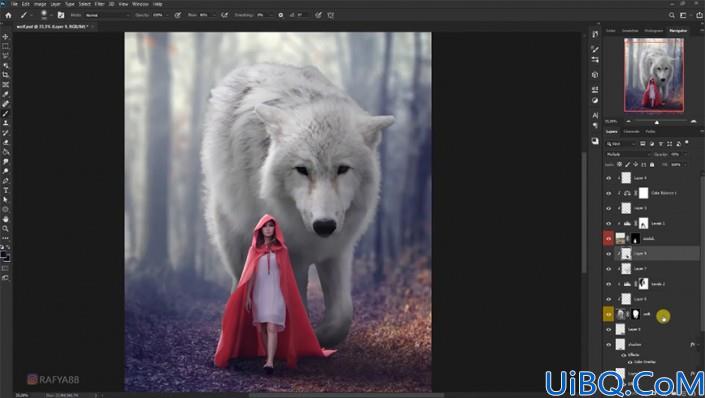
Task: Click Navigator zoom in large mountains button
Action: (x=694, y=121)
